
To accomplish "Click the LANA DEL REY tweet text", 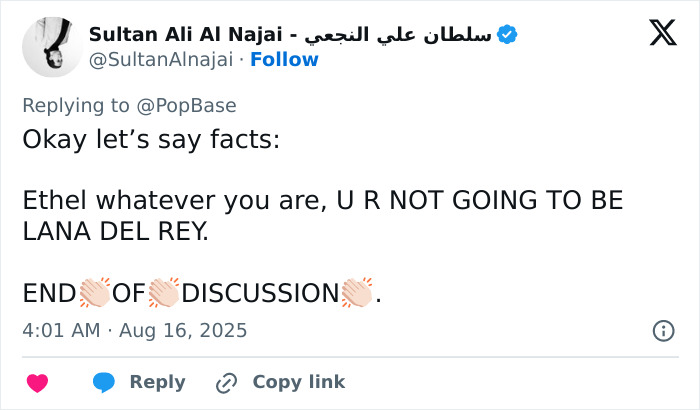I will click(x=116, y=231).
